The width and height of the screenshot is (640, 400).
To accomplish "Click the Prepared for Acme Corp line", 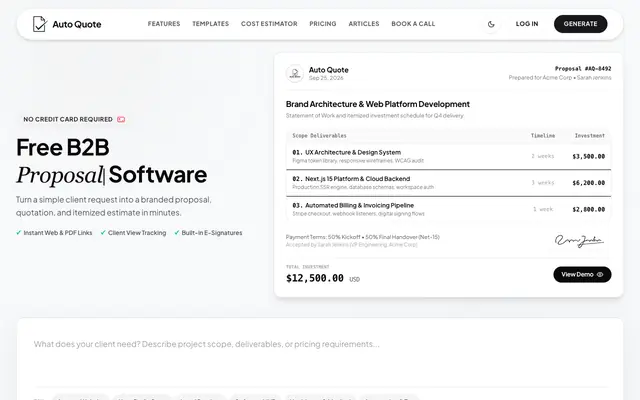I will 560,78.
